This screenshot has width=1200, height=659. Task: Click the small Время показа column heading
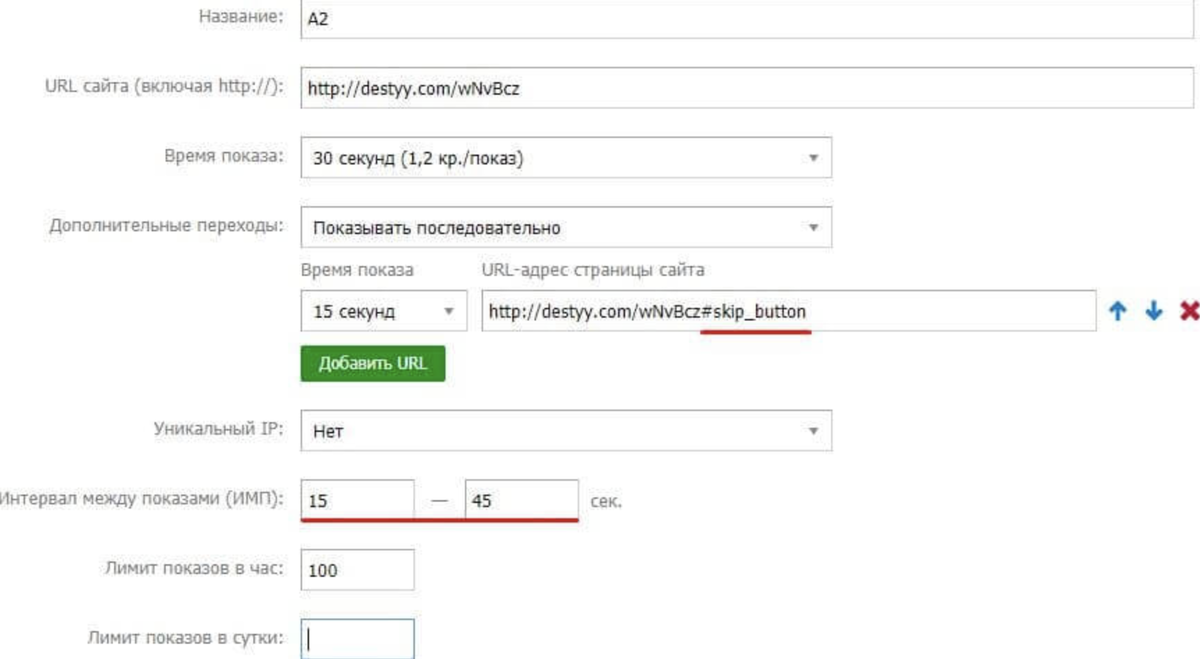[357, 270]
